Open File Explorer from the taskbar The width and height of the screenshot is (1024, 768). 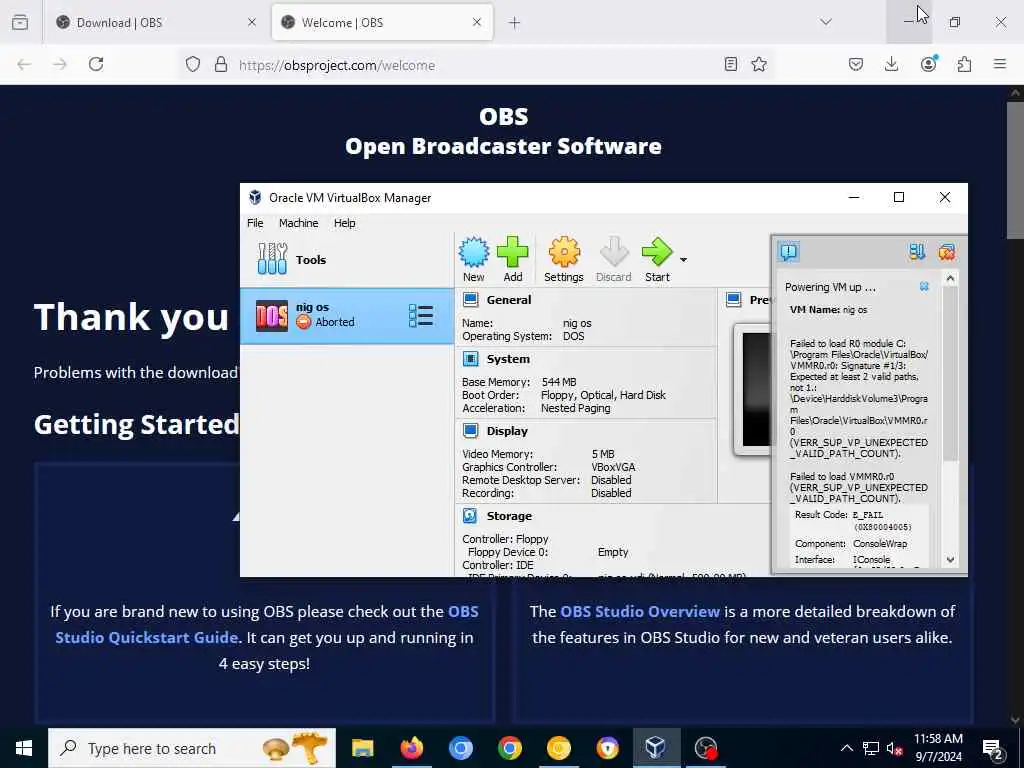tap(362, 748)
